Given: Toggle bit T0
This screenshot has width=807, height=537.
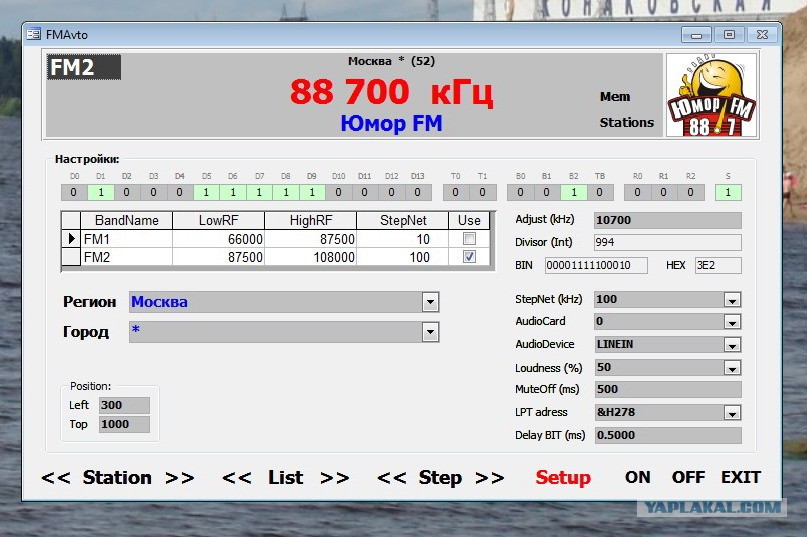Looking at the screenshot, I should click(455, 193).
